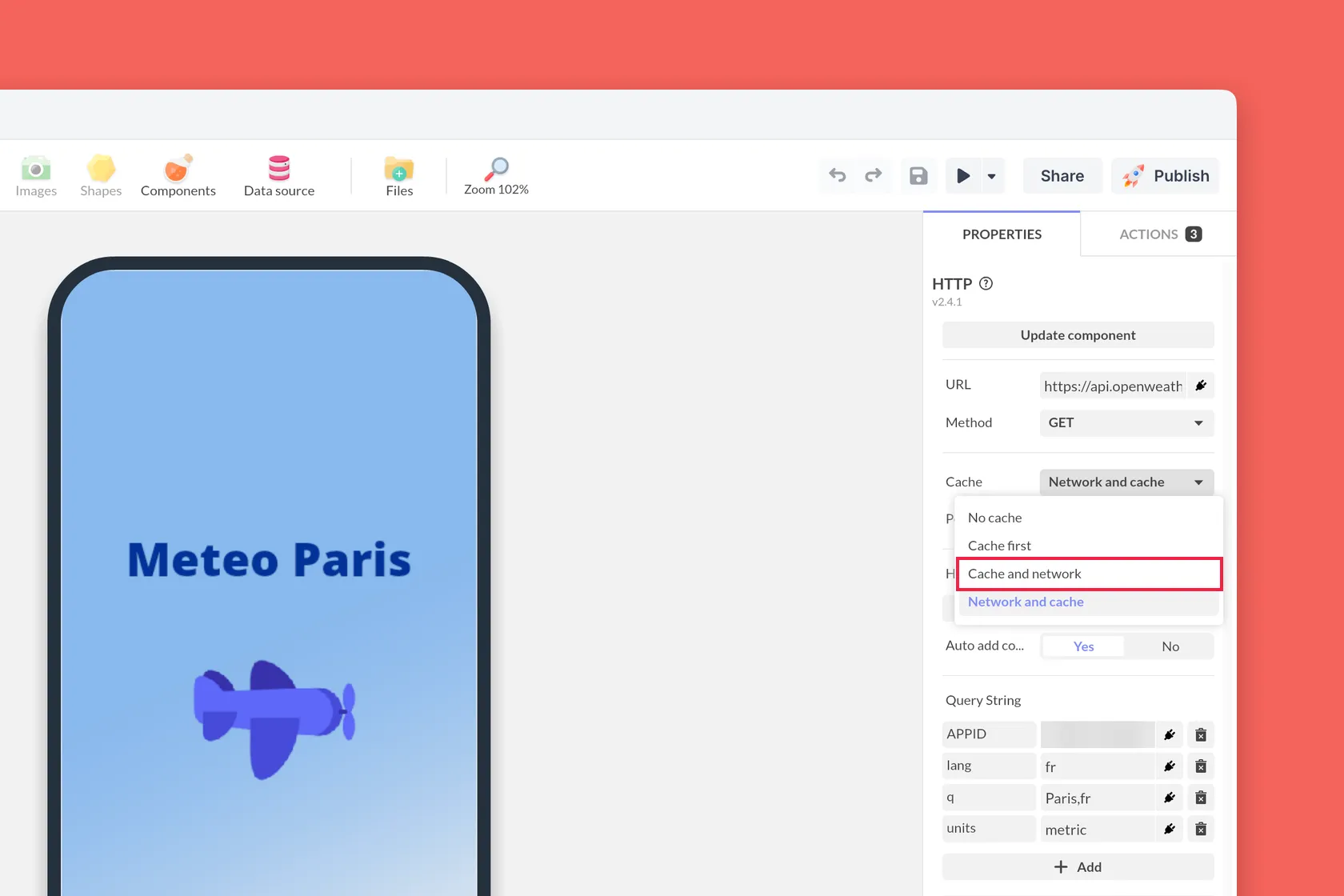Click the plug icon next to URL field
This screenshot has width=1344, height=896.
(1201, 386)
